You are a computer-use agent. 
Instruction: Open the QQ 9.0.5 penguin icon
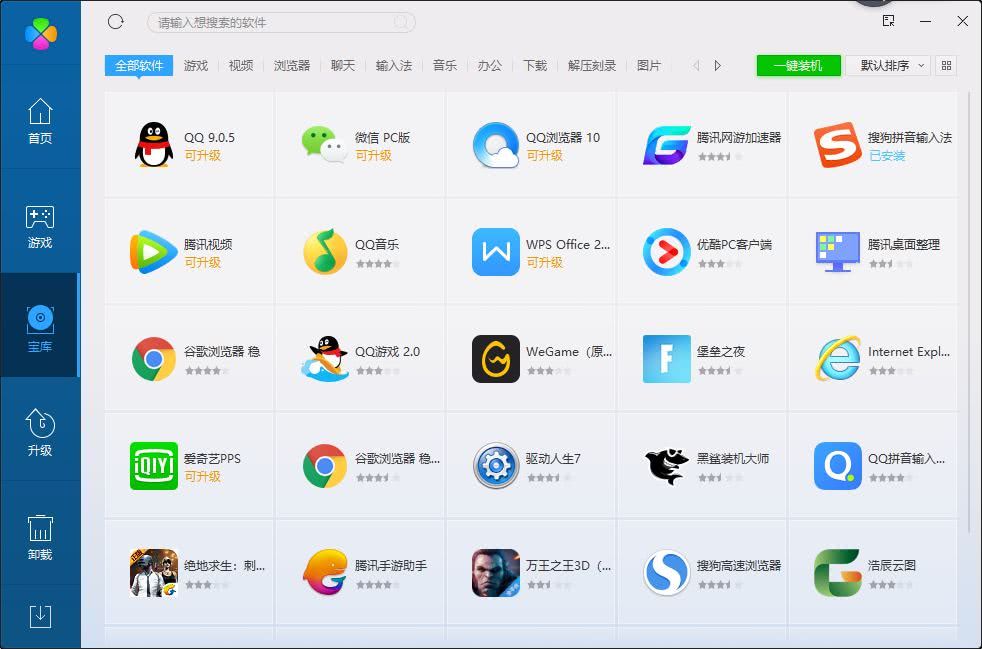coord(153,145)
